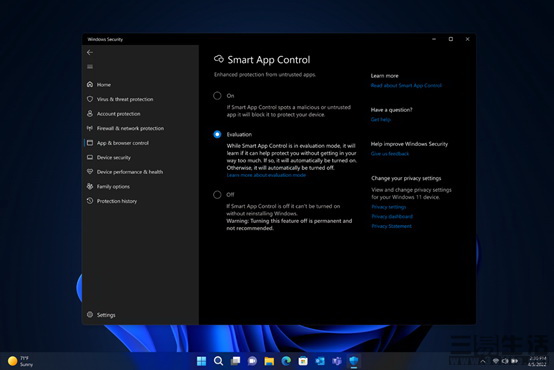The width and height of the screenshot is (554, 370).
Task: Open Learn more about evaluation mode link
Action: (x=266, y=175)
